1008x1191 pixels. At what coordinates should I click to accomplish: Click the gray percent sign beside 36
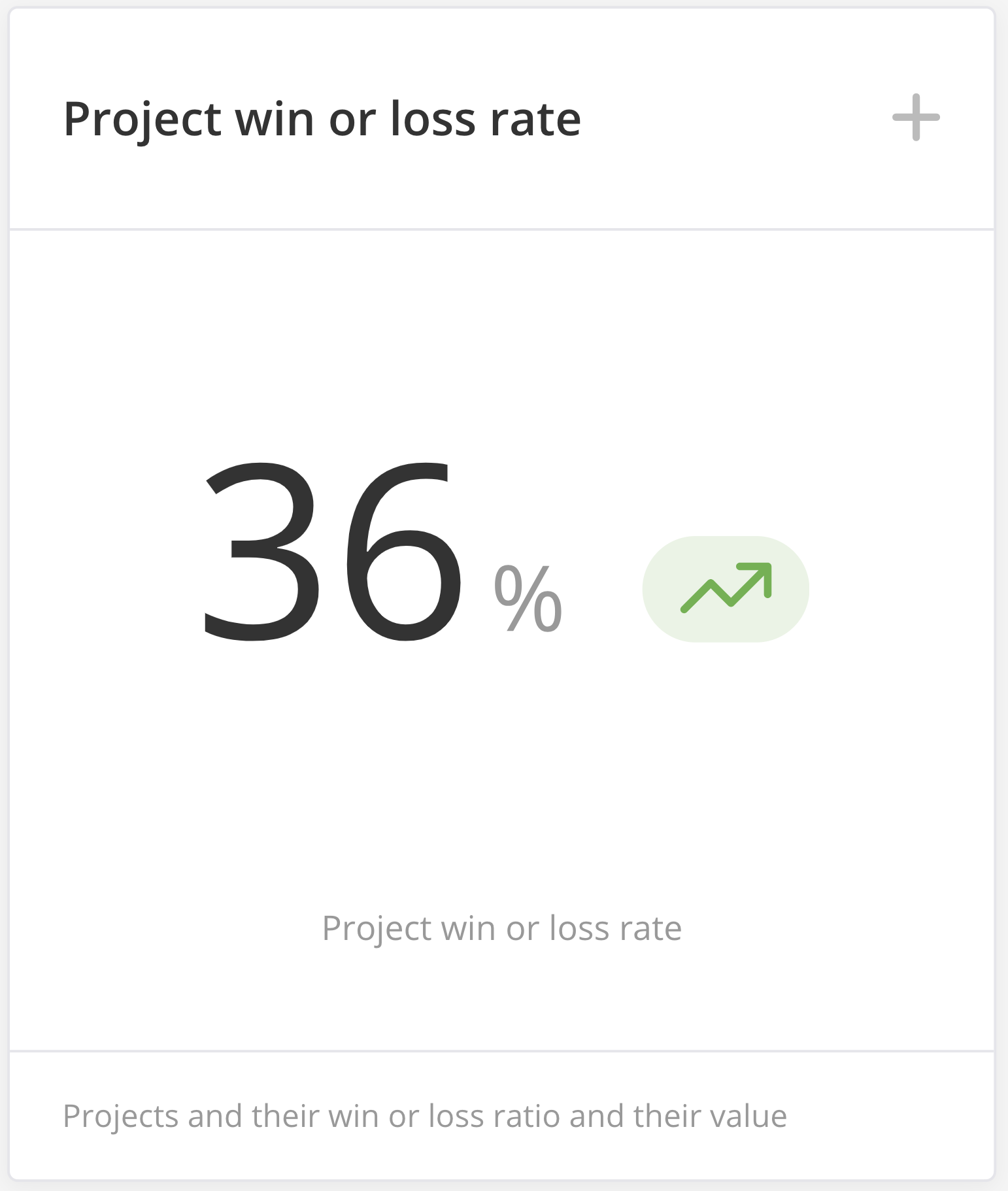click(528, 598)
